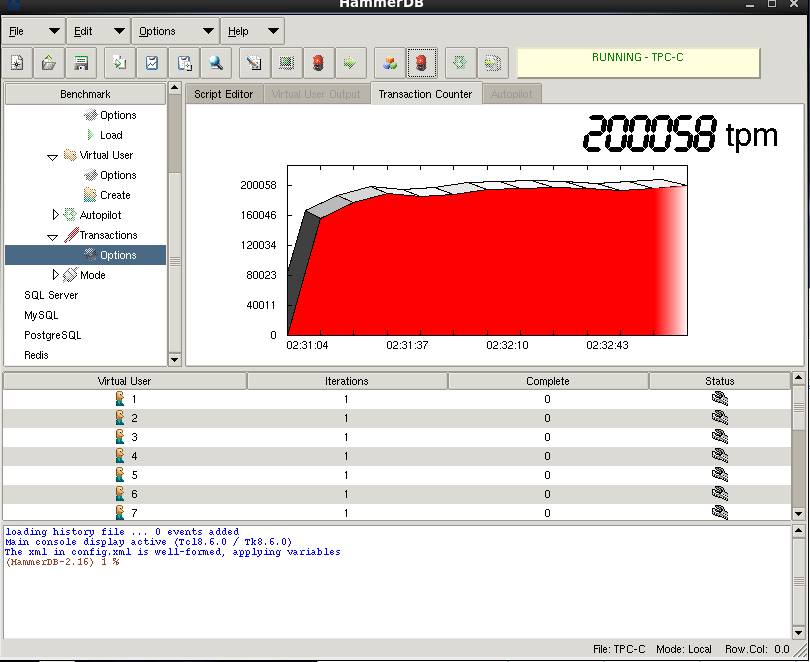Click the Iterations column header
This screenshot has width=810, height=662.
click(x=347, y=381)
